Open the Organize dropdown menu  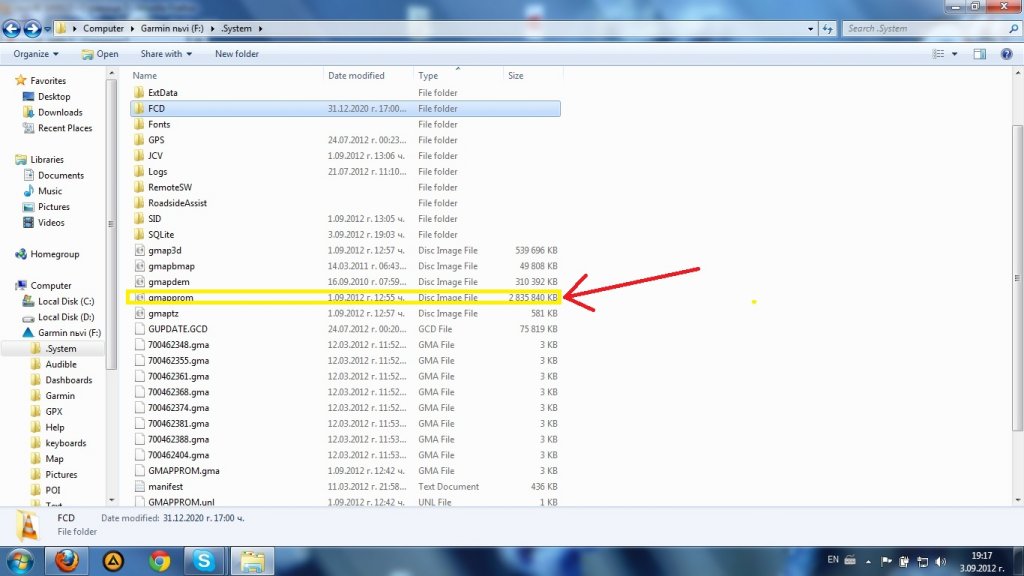[36, 54]
